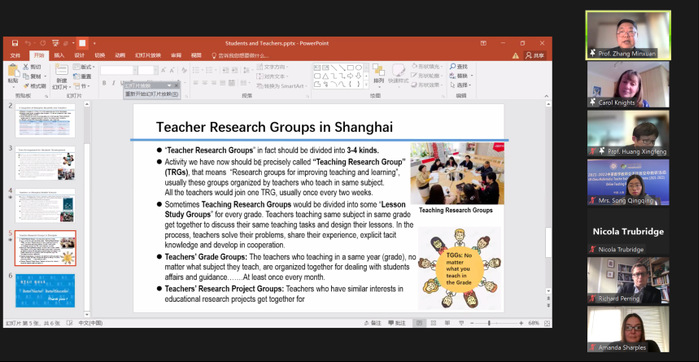Center text in paragraph group
Screen dimensions: 699x362
coord(205,83)
